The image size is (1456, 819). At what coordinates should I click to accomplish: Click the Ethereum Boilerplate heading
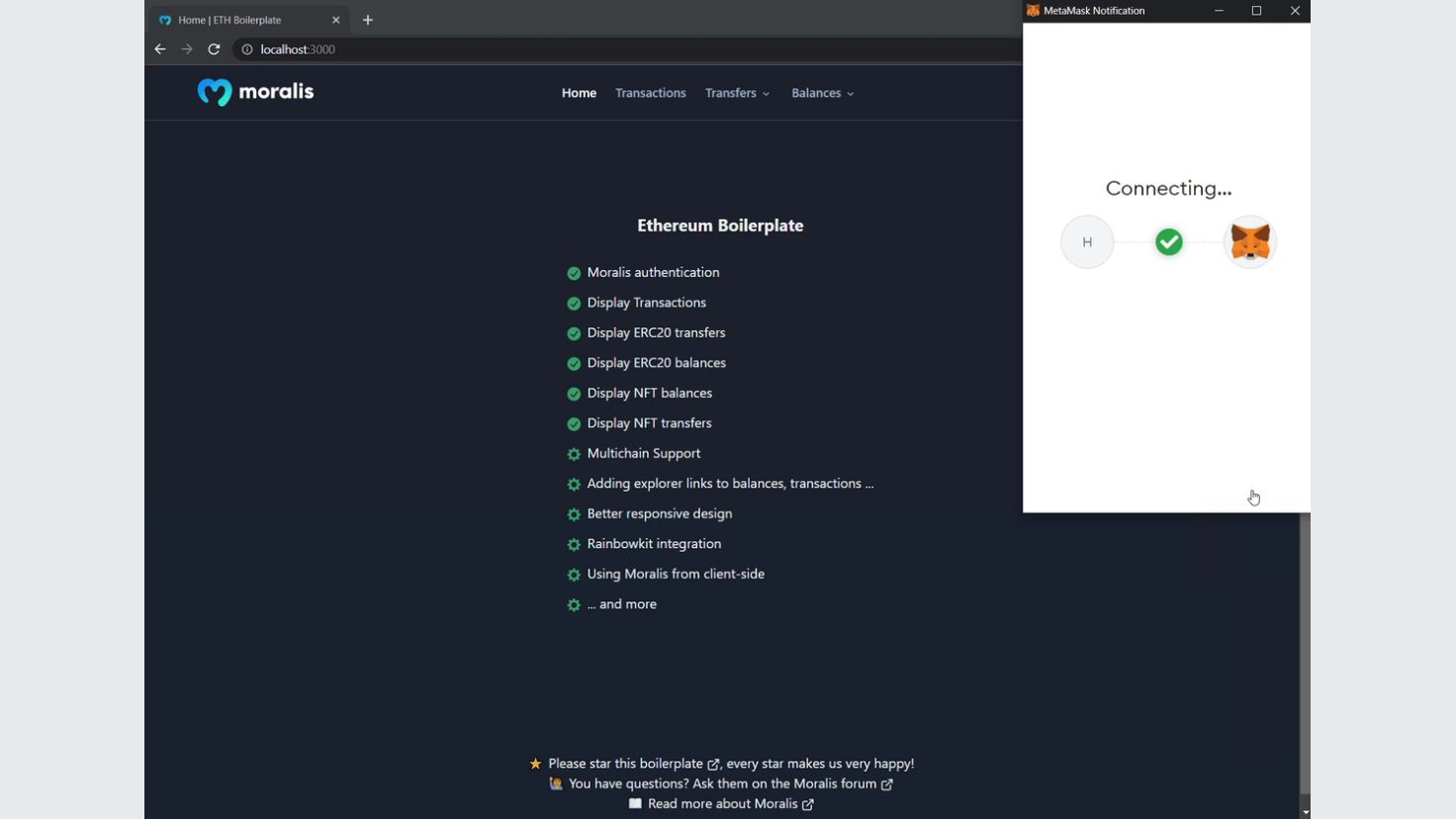coord(720,226)
